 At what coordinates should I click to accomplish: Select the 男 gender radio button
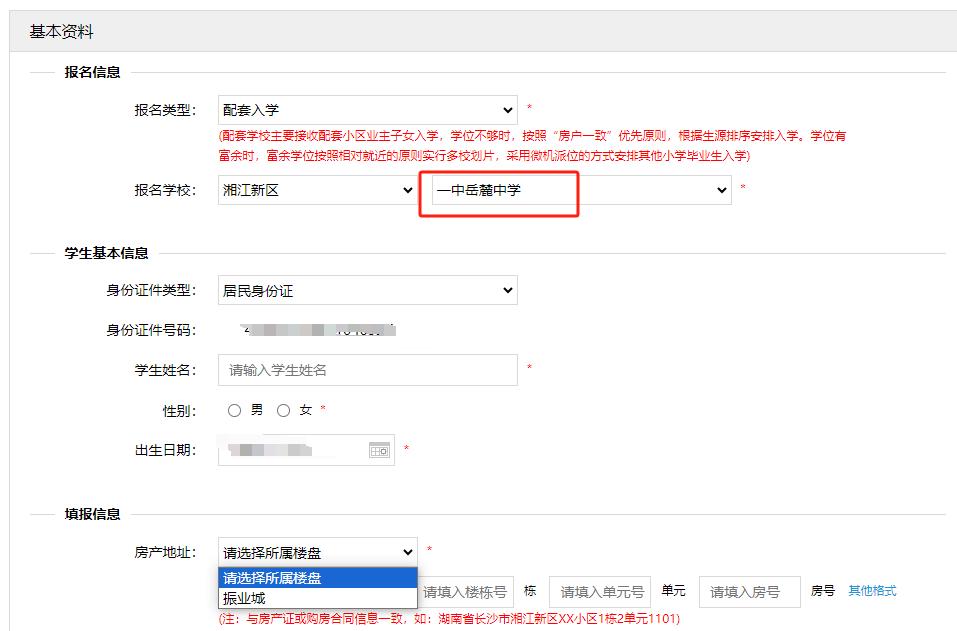tap(235, 410)
